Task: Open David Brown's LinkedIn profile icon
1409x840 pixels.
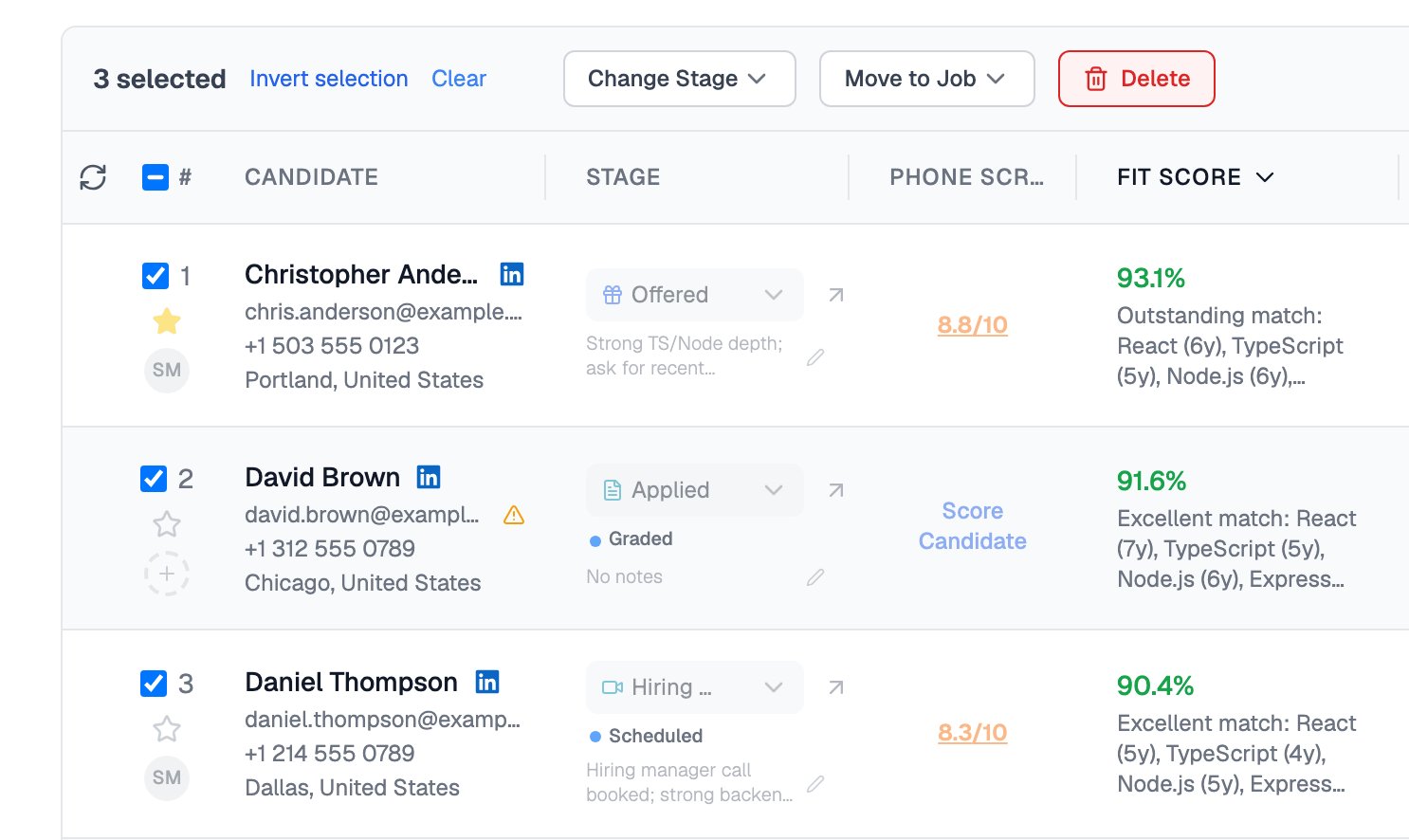Action: [429, 477]
